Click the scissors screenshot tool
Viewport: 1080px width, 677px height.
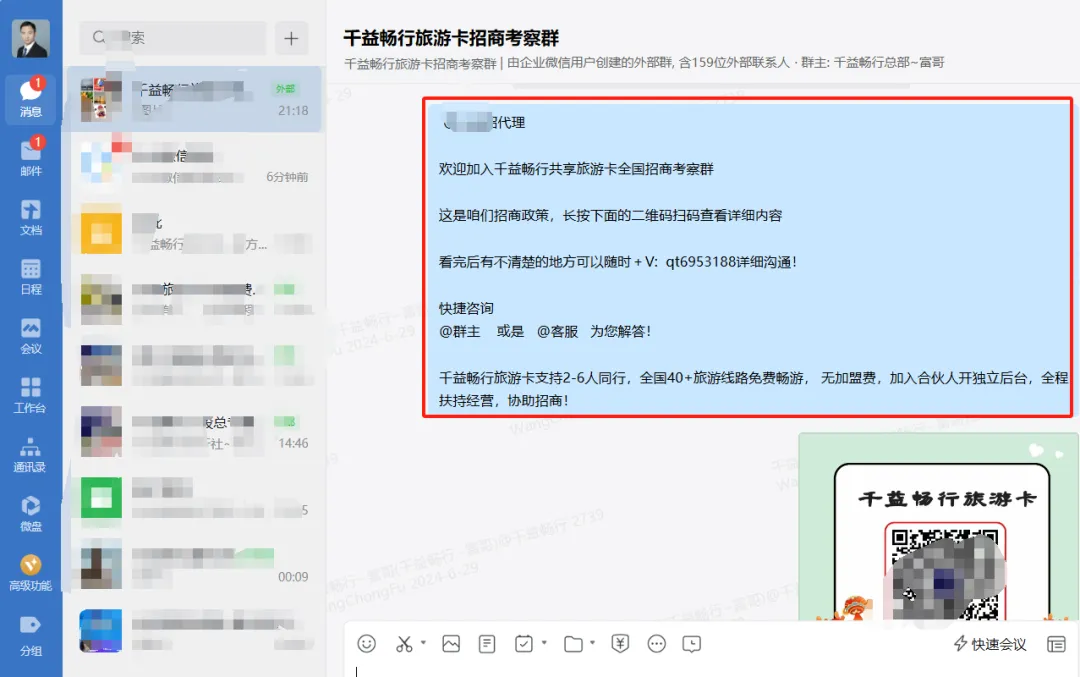[x=404, y=644]
